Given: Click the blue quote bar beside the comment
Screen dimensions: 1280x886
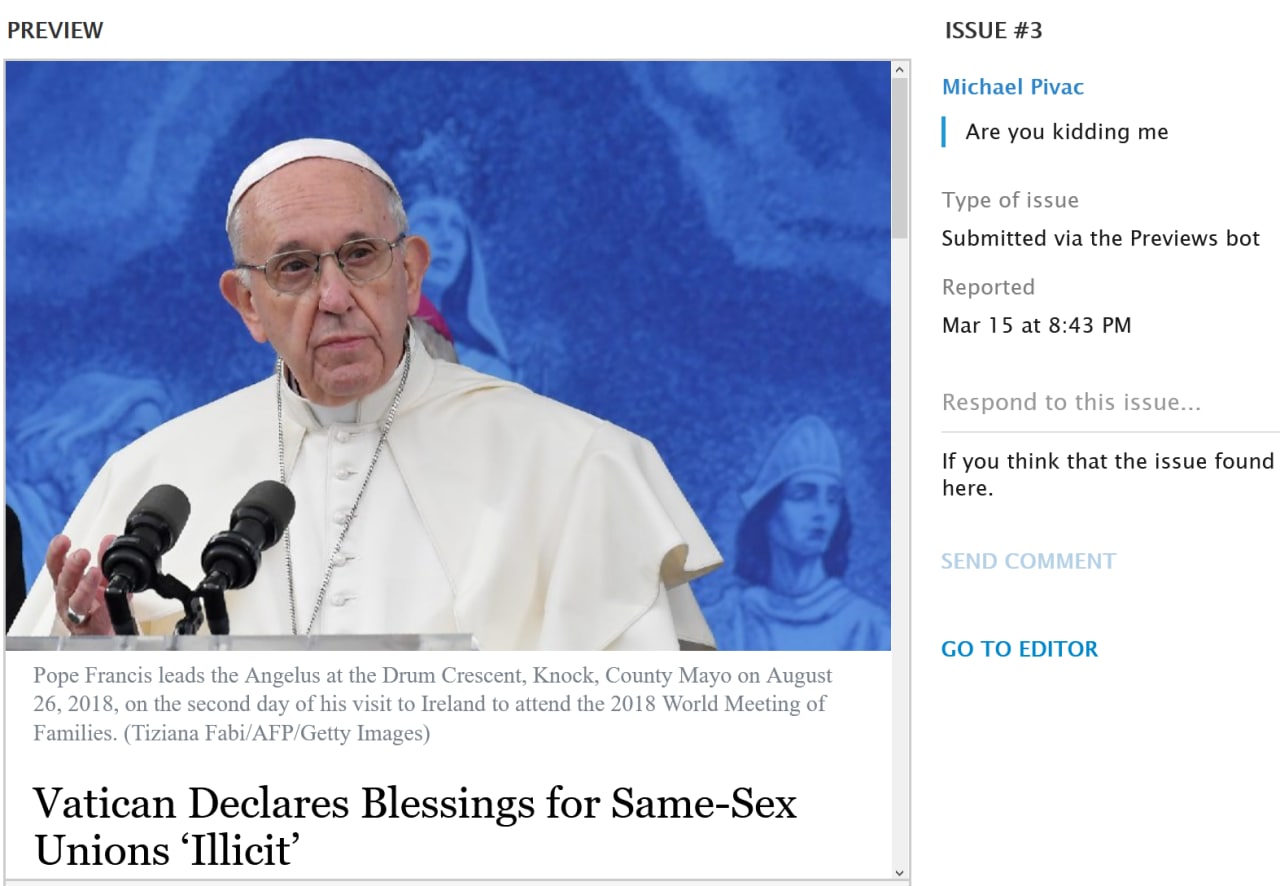Looking at the screenshot, I should pyautogui.click(x=944, y=132).
